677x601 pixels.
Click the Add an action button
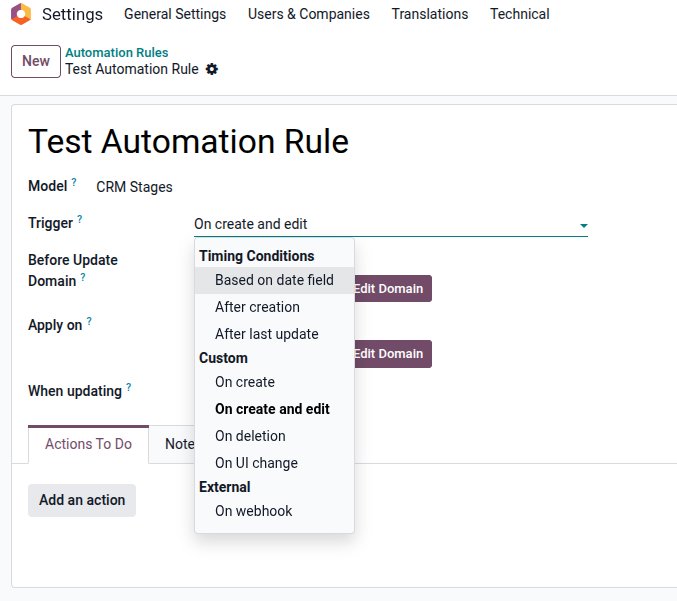pos(82,500)
